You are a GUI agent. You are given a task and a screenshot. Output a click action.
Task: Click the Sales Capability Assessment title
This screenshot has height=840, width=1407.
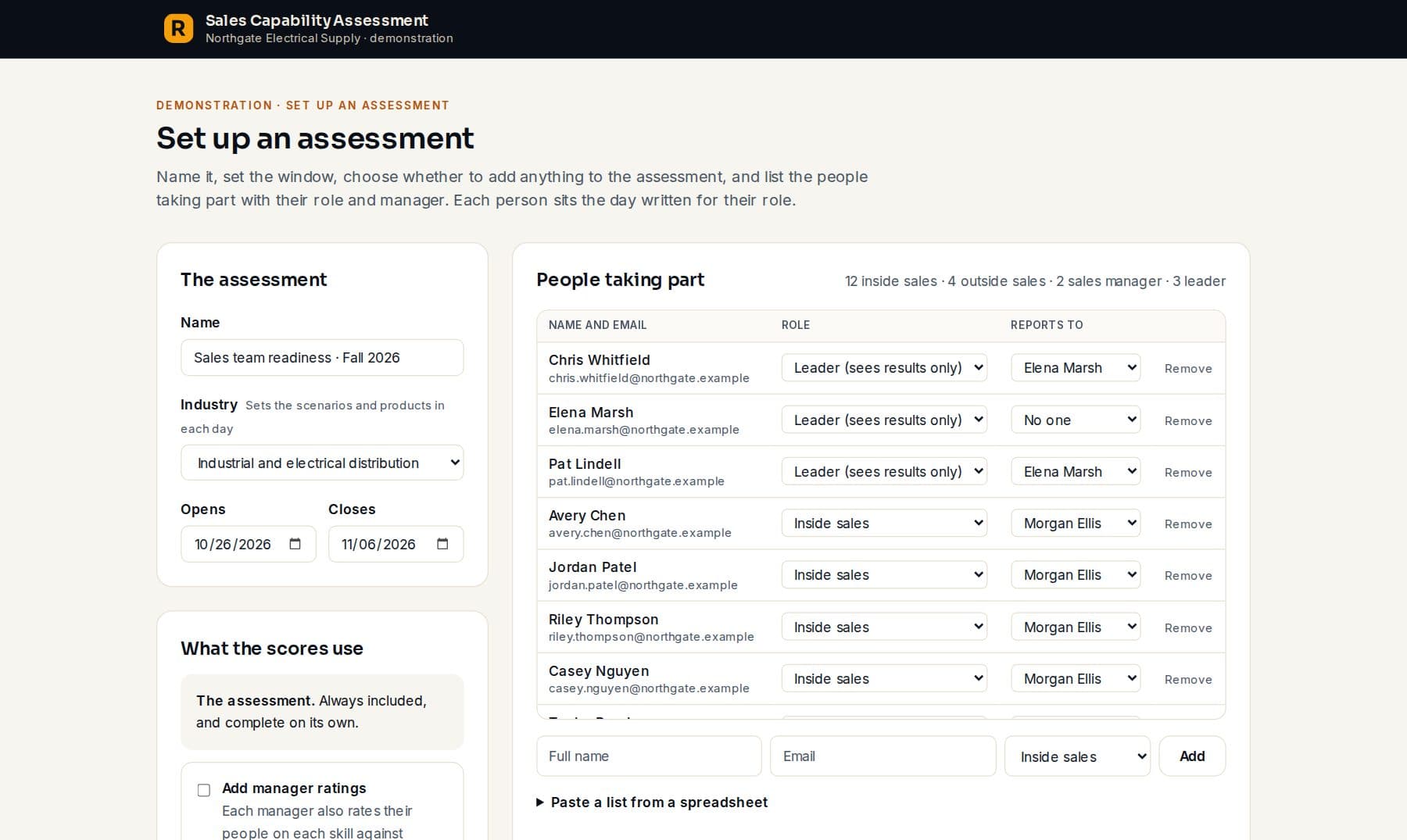click(317, 20)
